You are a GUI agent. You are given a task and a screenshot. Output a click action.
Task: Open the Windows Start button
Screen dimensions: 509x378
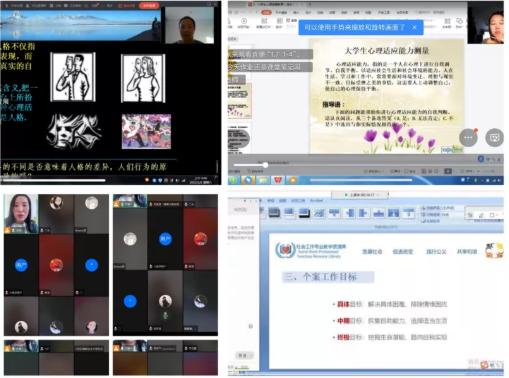[233, 180]
